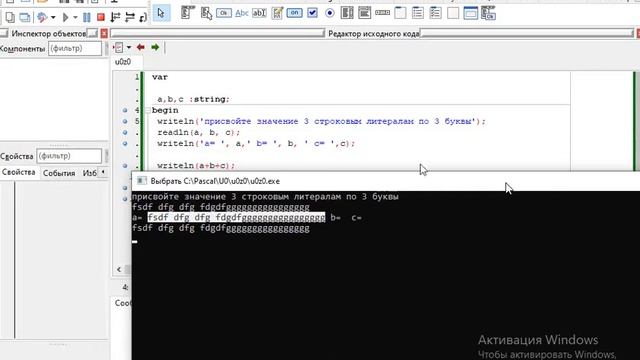The width and height of the screenshot is (640, 360).
Task: Switch to the События tab
Action: point(59,173)
